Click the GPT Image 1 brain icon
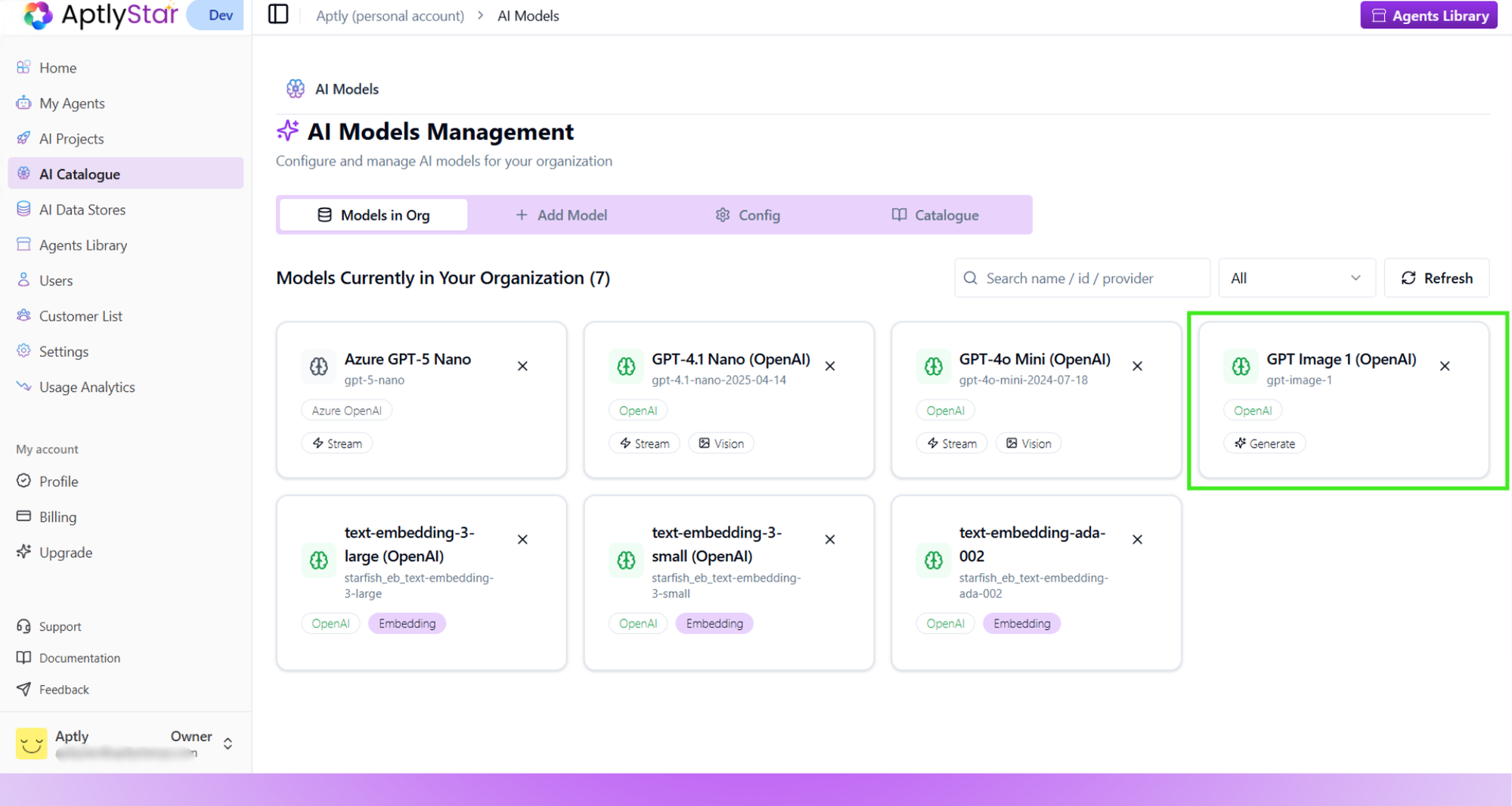The image size is (1512, 806). 1241,367
